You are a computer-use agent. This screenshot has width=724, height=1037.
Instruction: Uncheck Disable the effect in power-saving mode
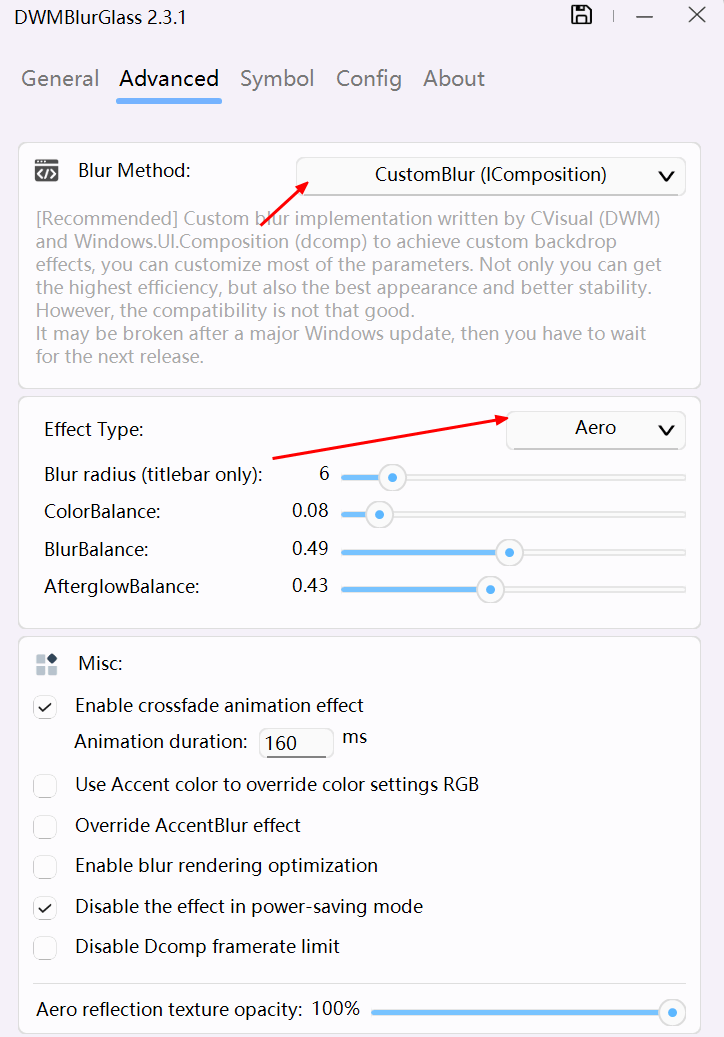click(45, 908)
